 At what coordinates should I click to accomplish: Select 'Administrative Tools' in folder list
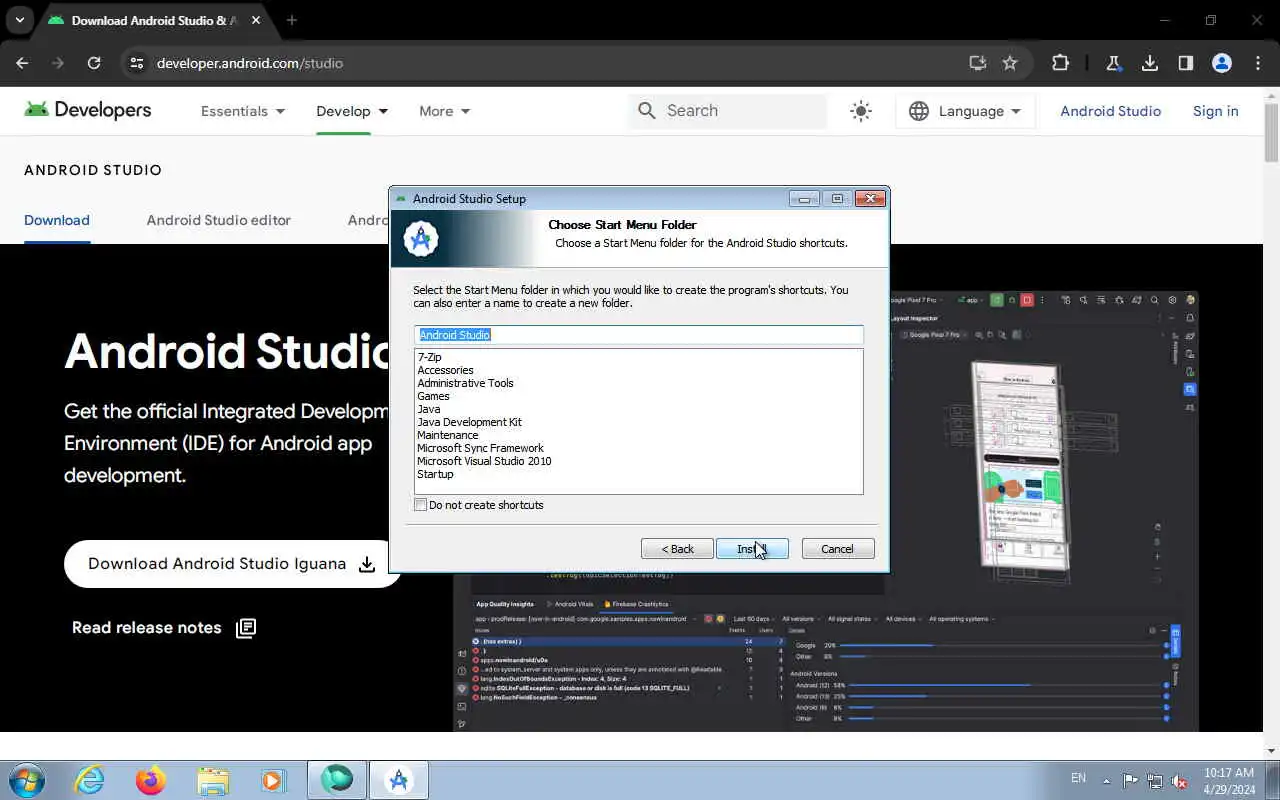pos(465,383)
